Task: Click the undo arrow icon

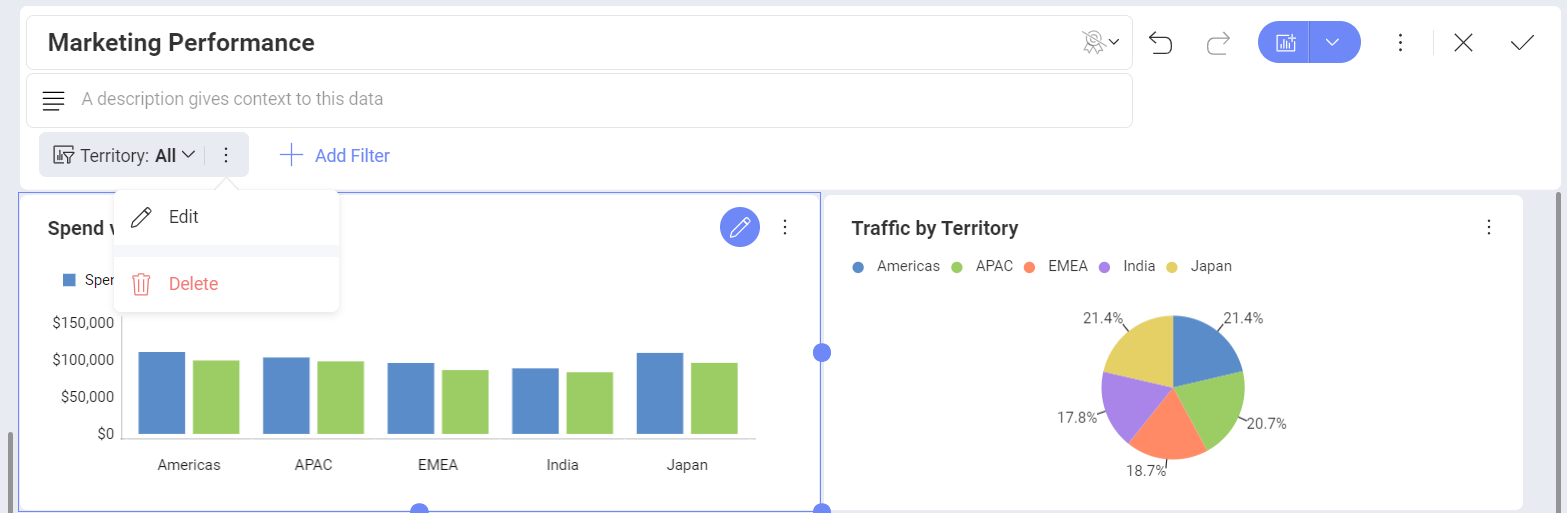Action: click(1160, 43)
